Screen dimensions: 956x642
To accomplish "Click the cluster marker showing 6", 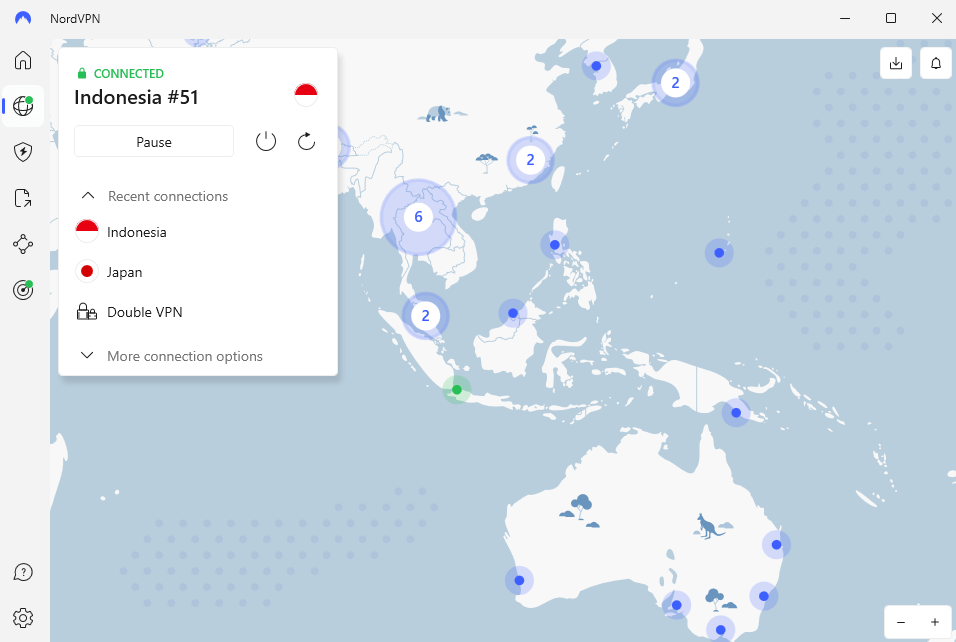I will (418, 216).
